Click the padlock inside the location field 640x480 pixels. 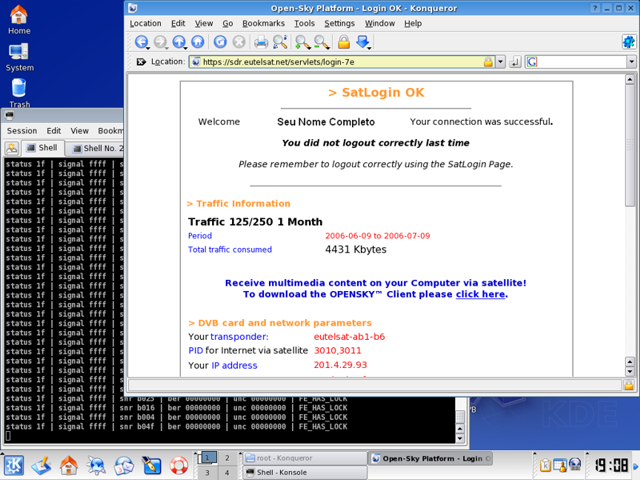(488, 62)
